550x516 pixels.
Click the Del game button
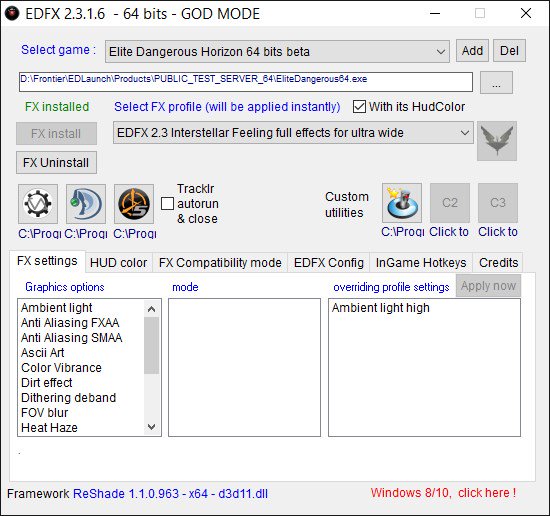pyautogui.click(x=509, y=51)
